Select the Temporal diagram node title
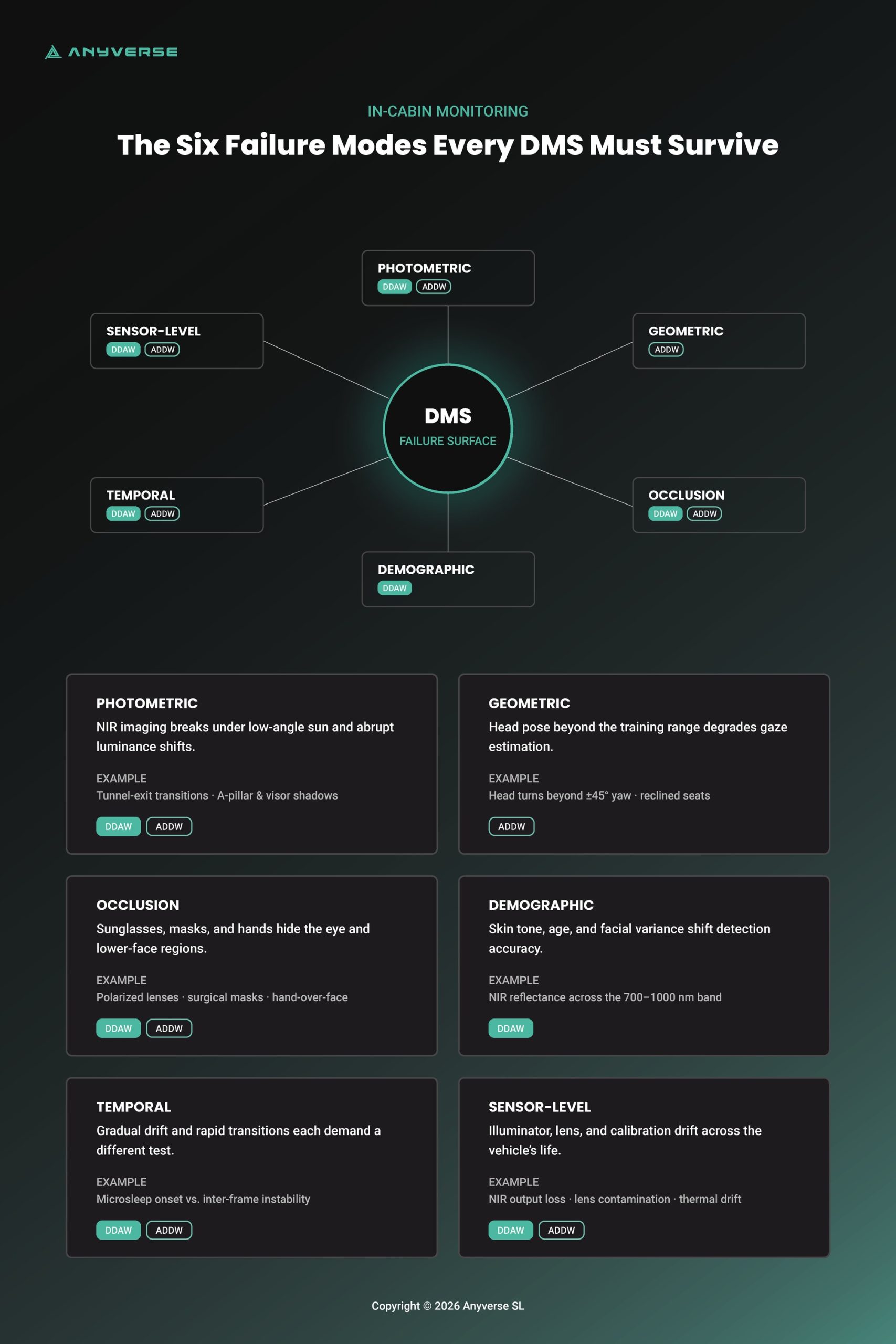Image resolution: width=896 pixels, height=1344 pixels. (x=141, y=495)
